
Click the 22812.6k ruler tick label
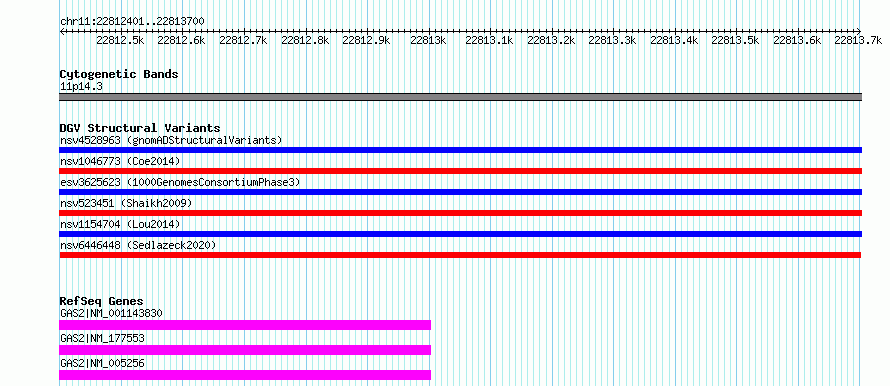(182, 40)
